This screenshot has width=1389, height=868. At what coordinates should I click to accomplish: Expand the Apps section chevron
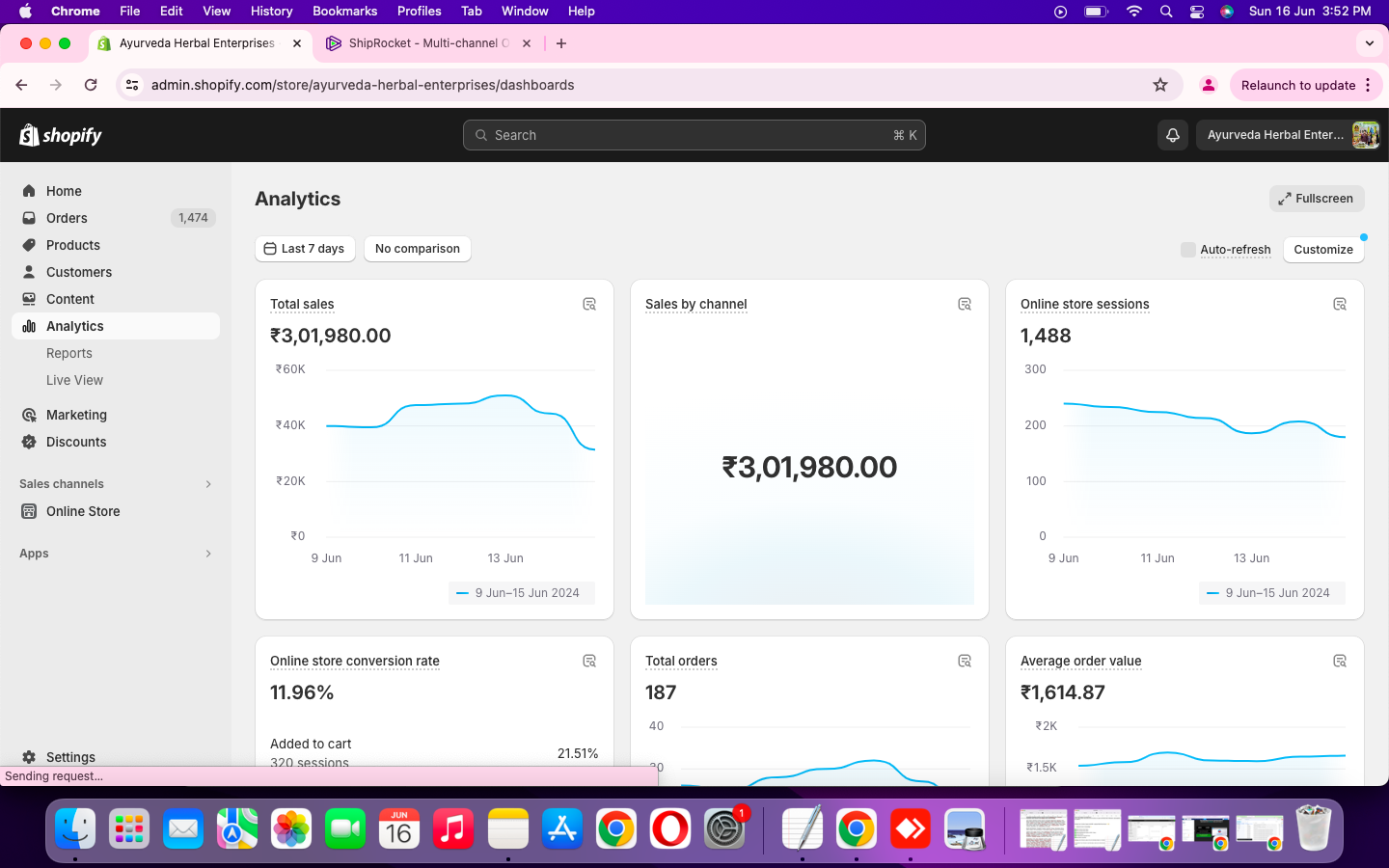208,554
